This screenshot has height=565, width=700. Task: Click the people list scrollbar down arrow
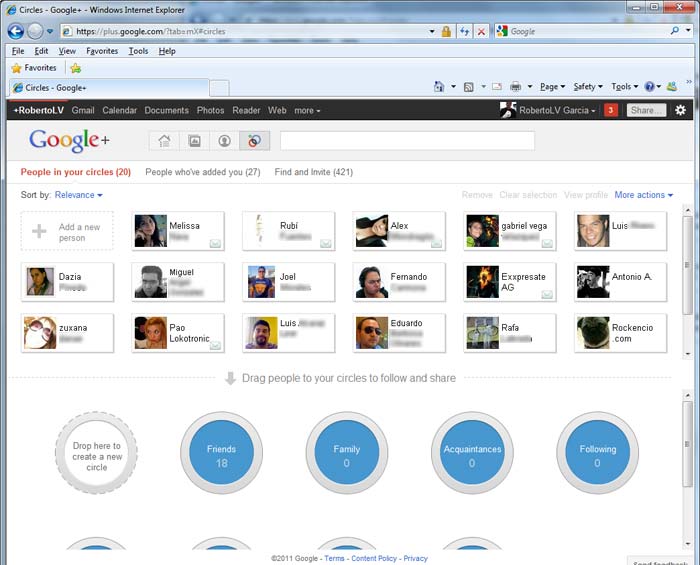[688, 353]
